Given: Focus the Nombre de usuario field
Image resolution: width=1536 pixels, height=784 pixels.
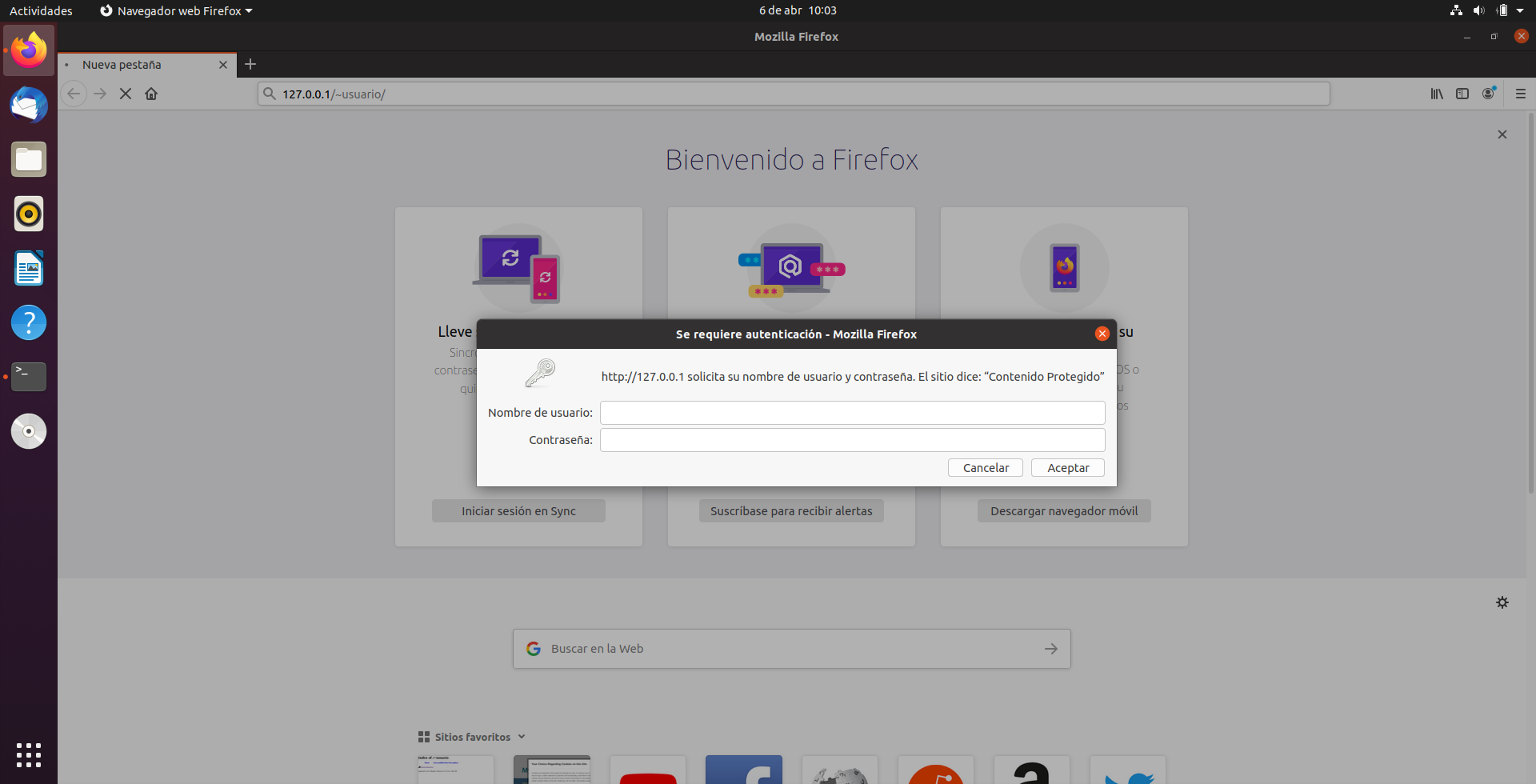Looking at the screenshot, I should click(853, 413).
